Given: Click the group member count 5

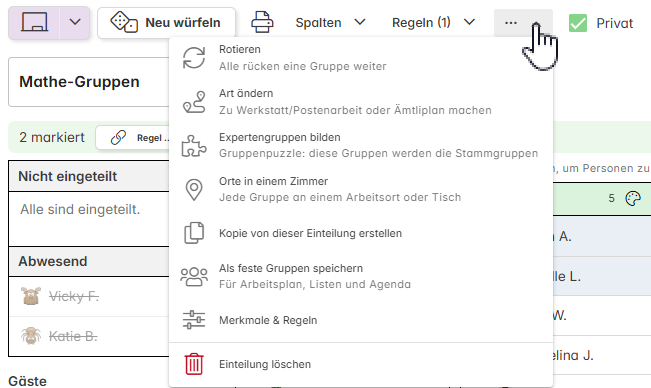Looking at the screenshot, I should click(x=611, y=198).
